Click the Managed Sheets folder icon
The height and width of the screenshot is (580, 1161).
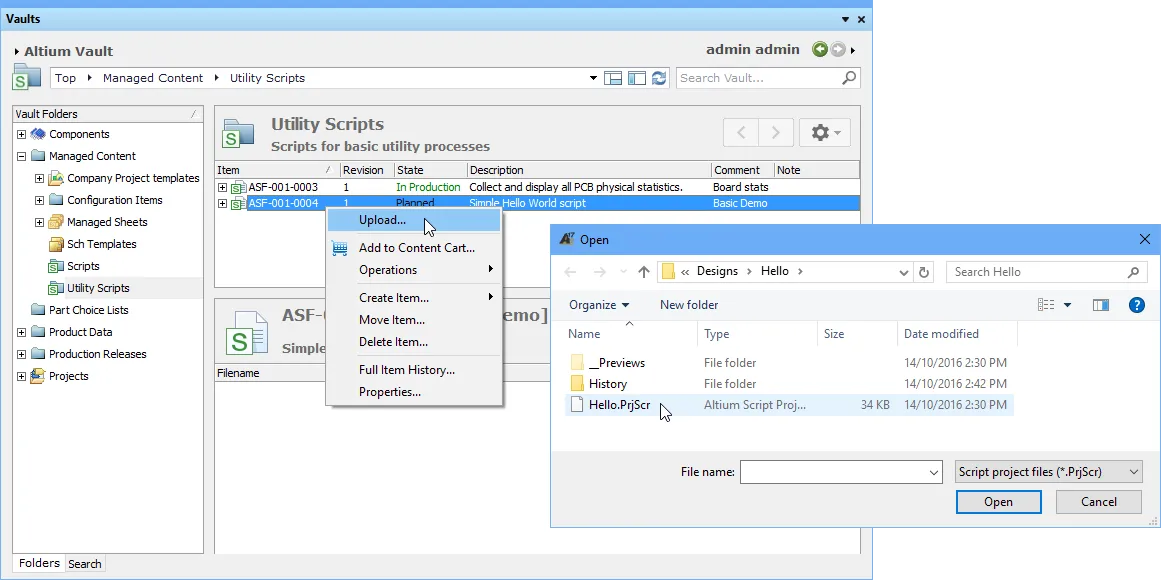[56, 222]
